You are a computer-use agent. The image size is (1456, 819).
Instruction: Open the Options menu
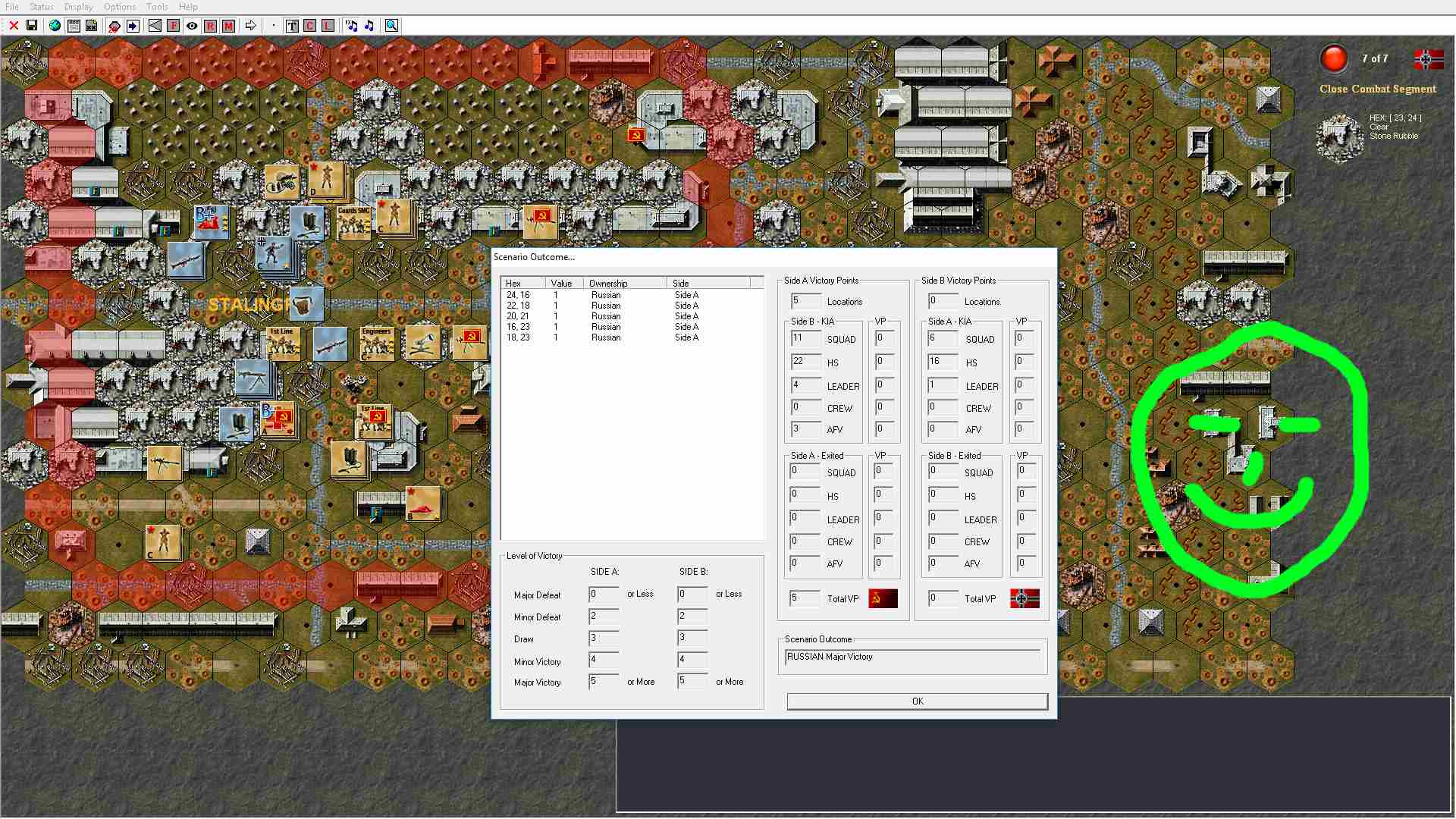point(120,7)
